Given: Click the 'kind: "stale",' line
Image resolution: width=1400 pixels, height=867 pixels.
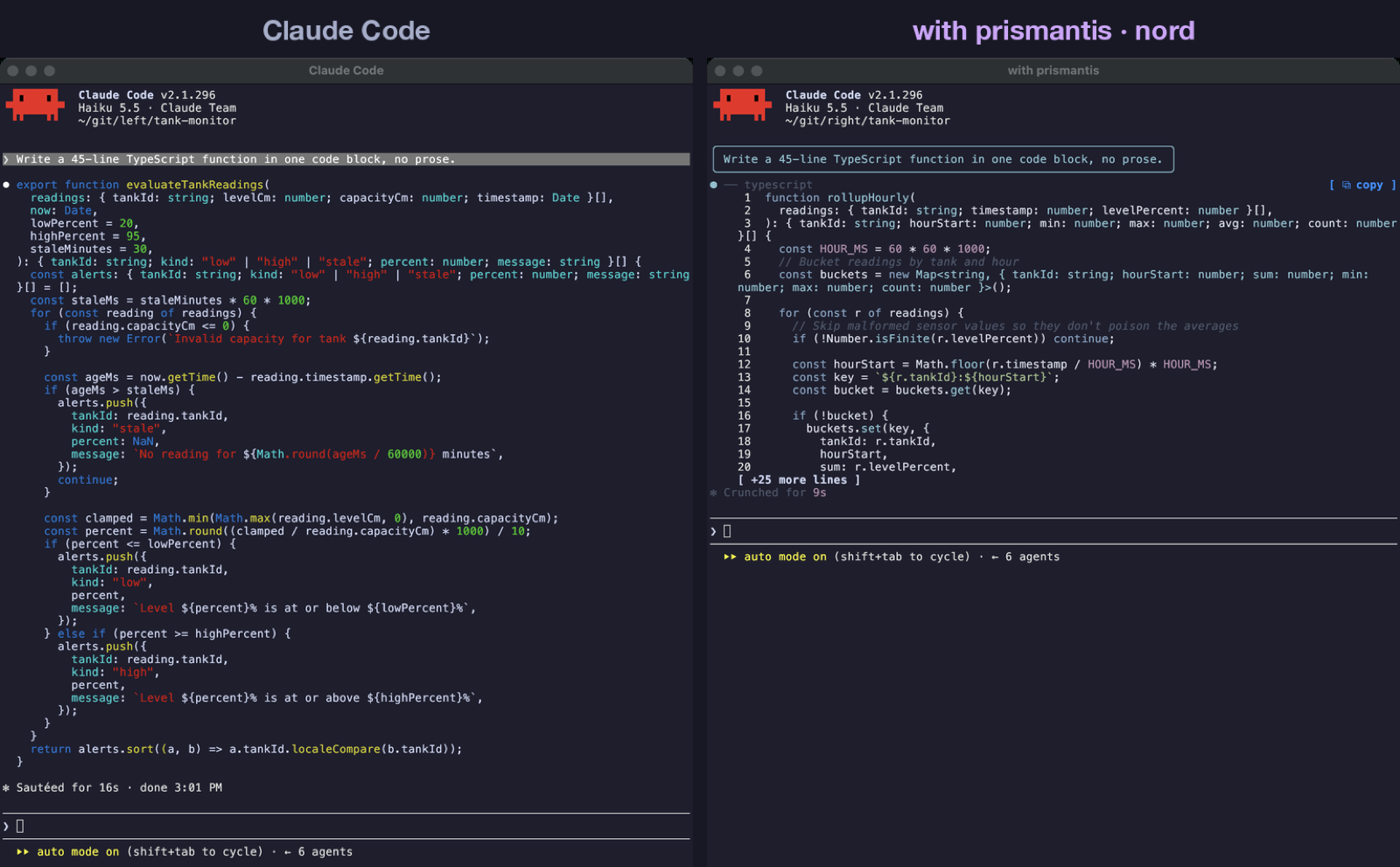Looking at the screenshot, I should point(119,429).
